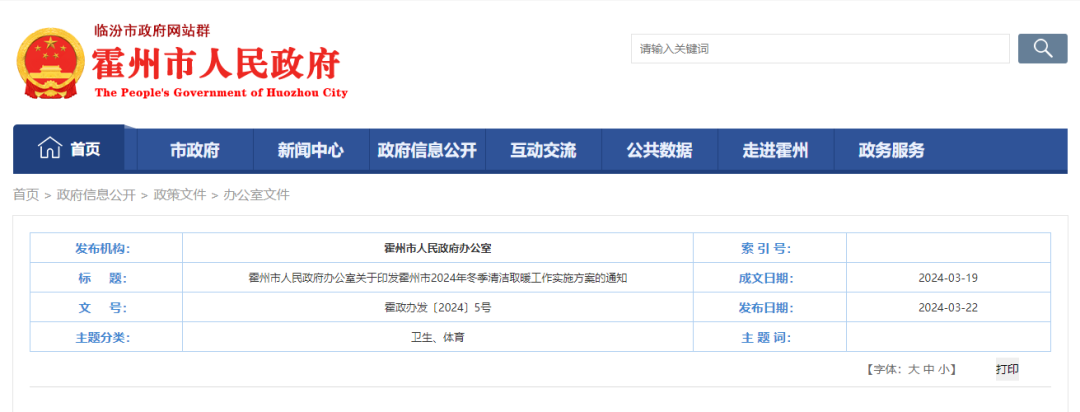Click 政策文件 in the breadcrumb

click(180, 195)
